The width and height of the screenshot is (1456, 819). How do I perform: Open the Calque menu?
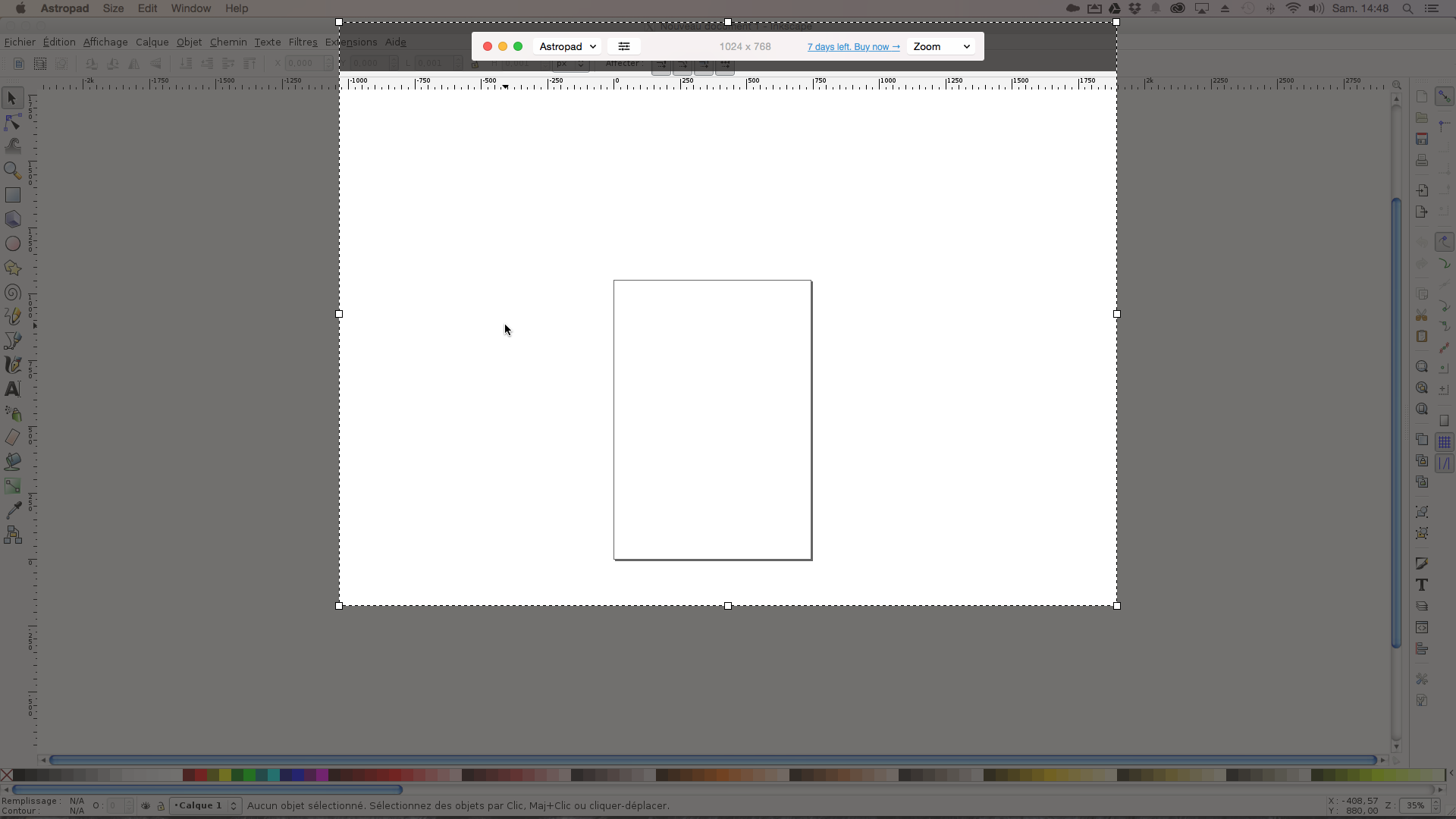(152, 42)
